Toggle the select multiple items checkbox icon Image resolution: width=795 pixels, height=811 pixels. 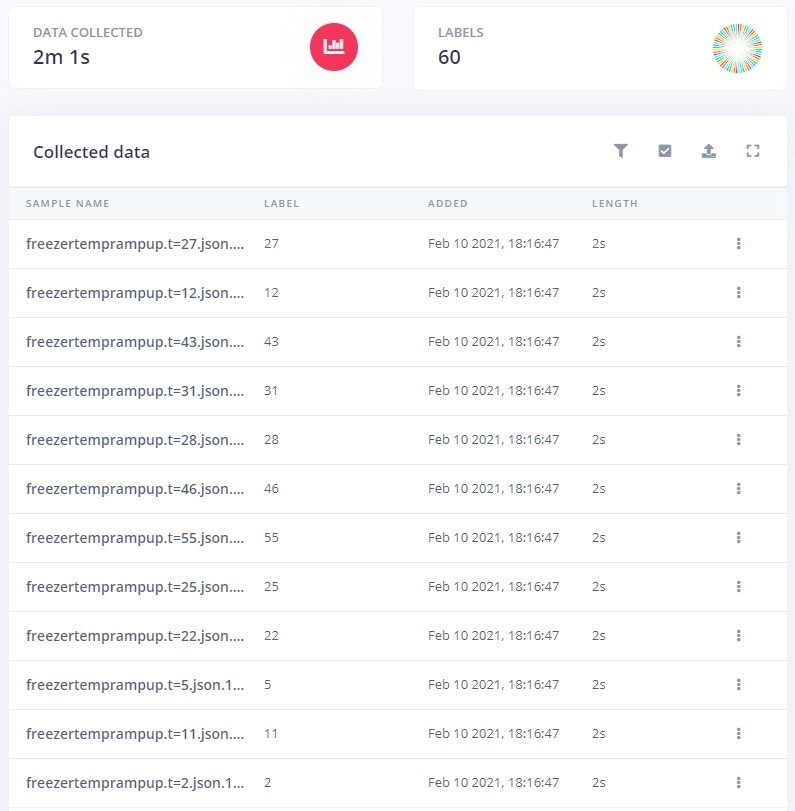[665, 151]
